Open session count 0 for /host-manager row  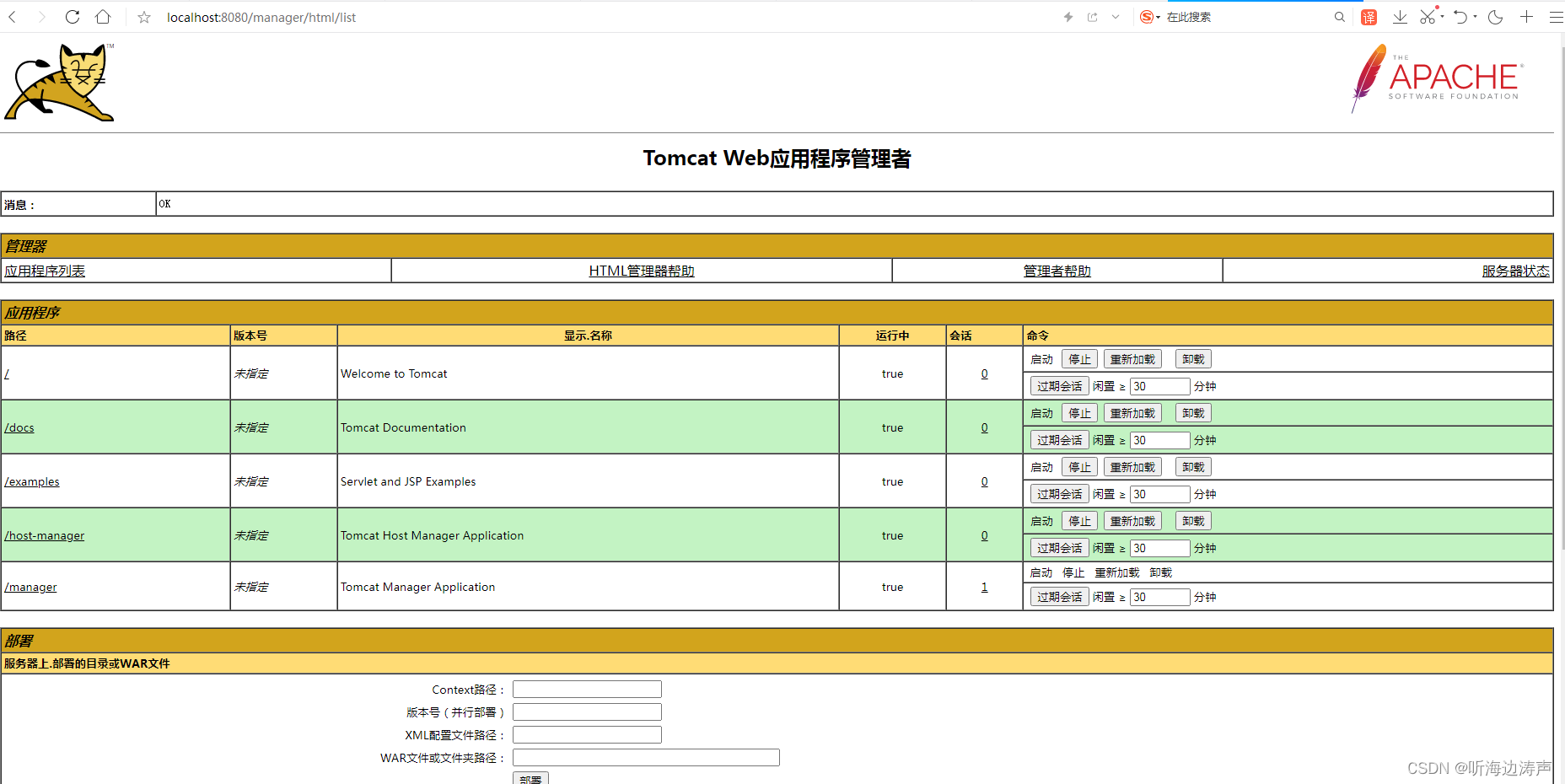984,535
